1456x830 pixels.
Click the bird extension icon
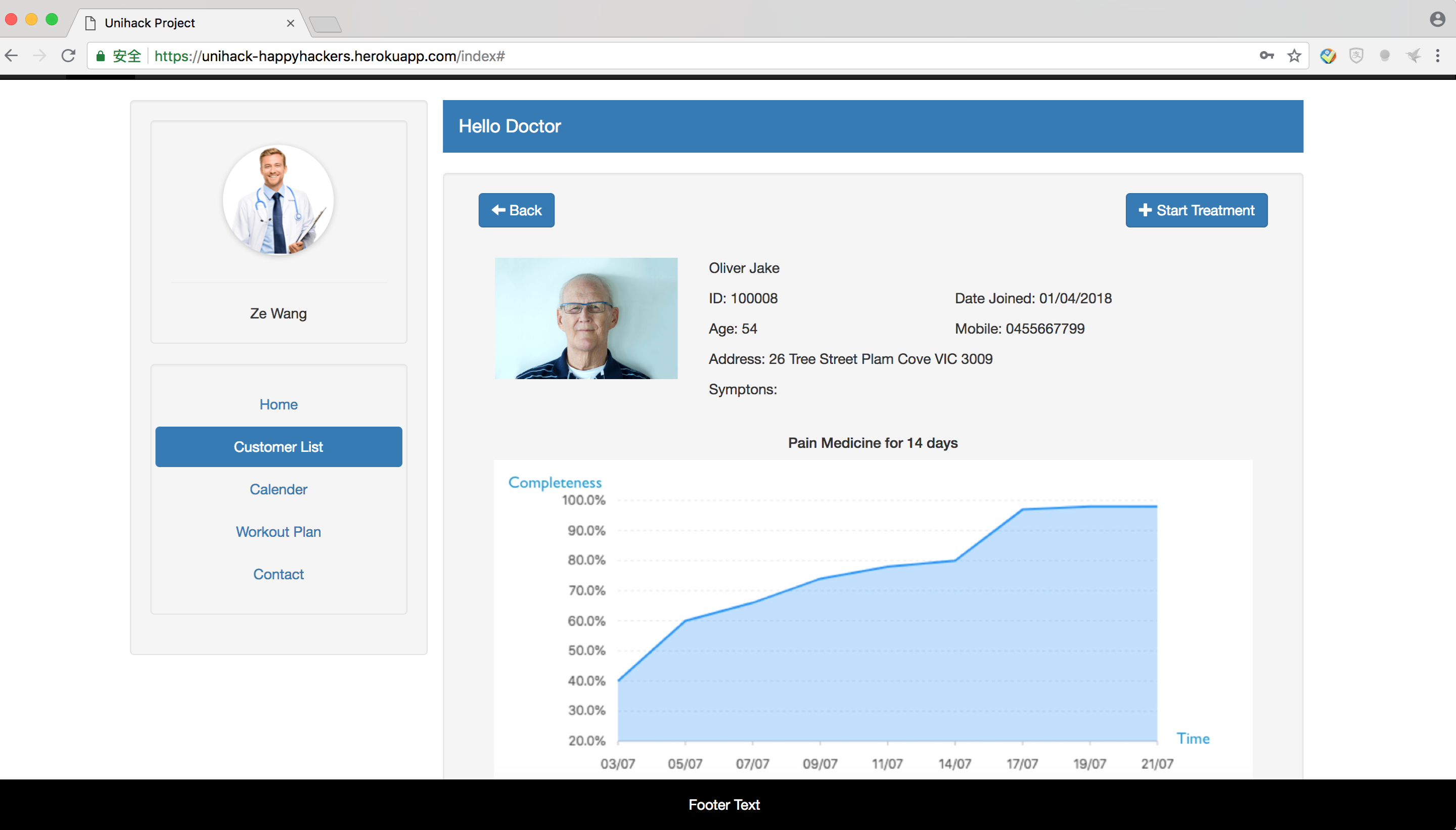click(x=1413, y=56)
